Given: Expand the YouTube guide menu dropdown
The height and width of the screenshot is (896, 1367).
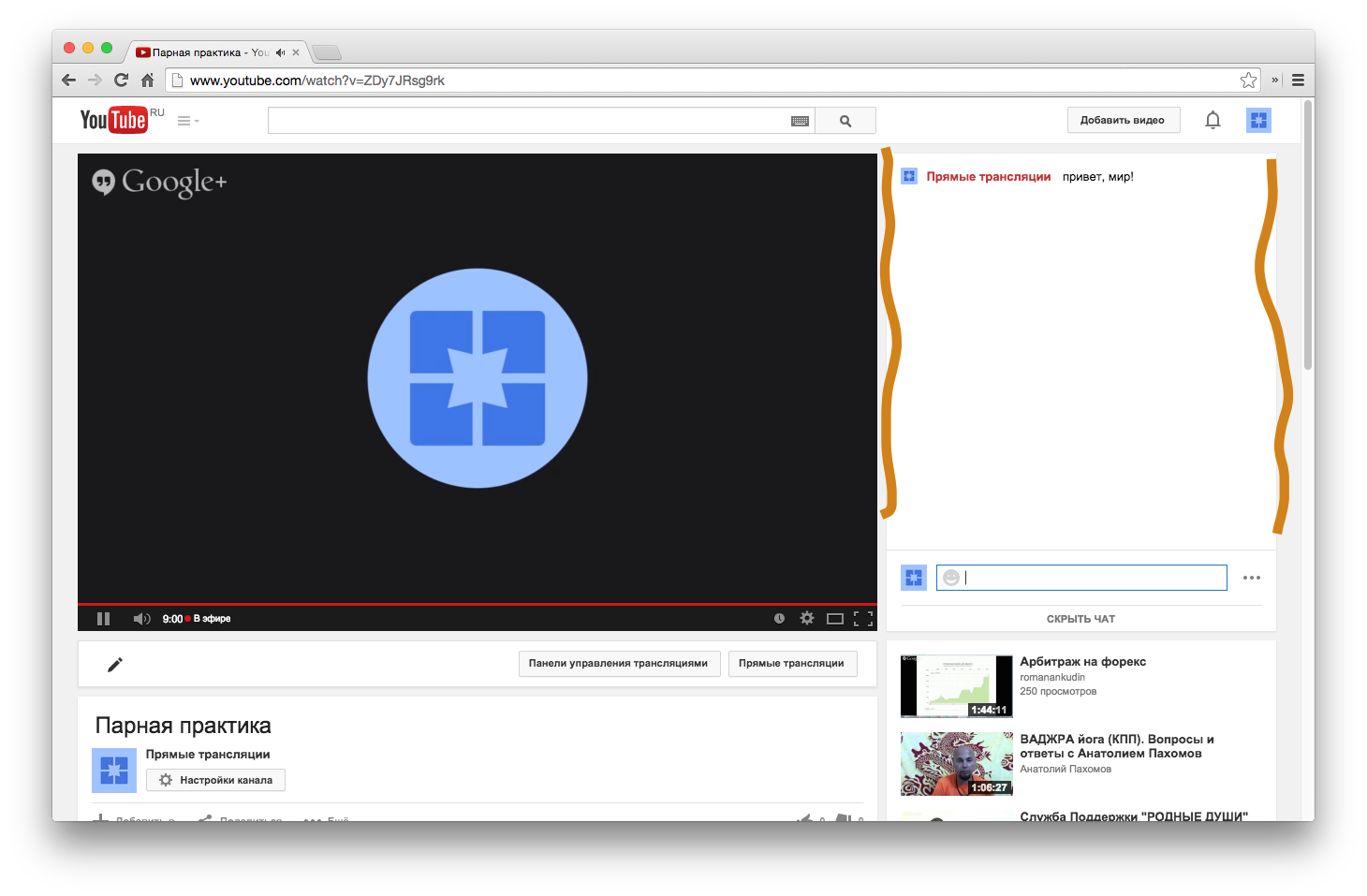Looking at the screenshot, I should tap(188, 121).
